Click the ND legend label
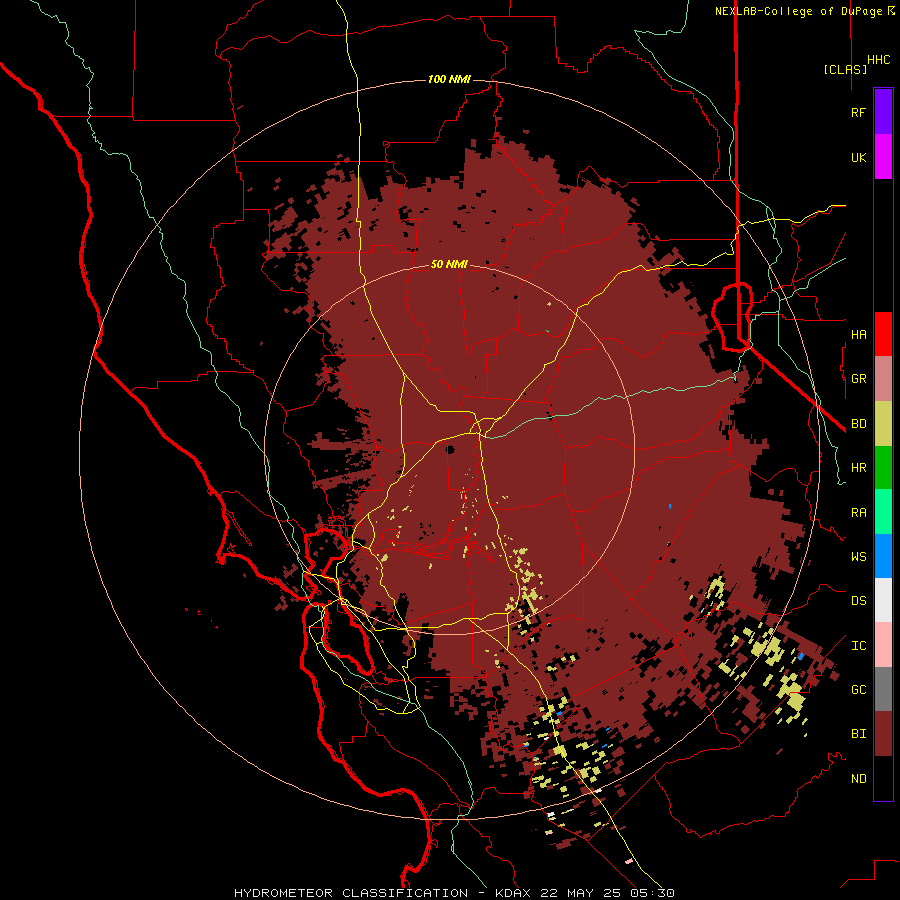The height and width of the screenshot is (900, 900). click(858, 779)
